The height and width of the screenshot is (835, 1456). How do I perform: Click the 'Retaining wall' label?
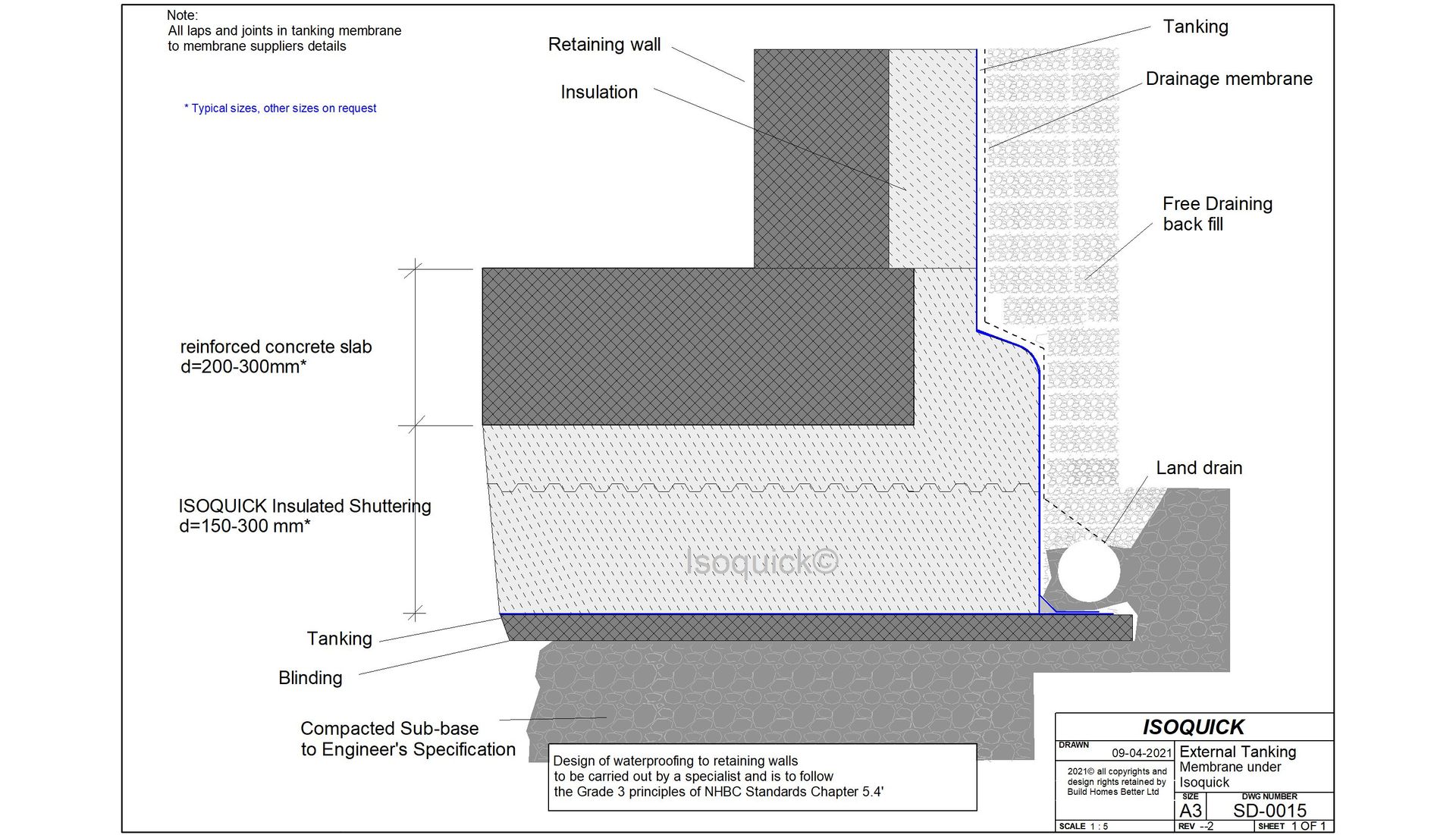[x=604, y=45]
